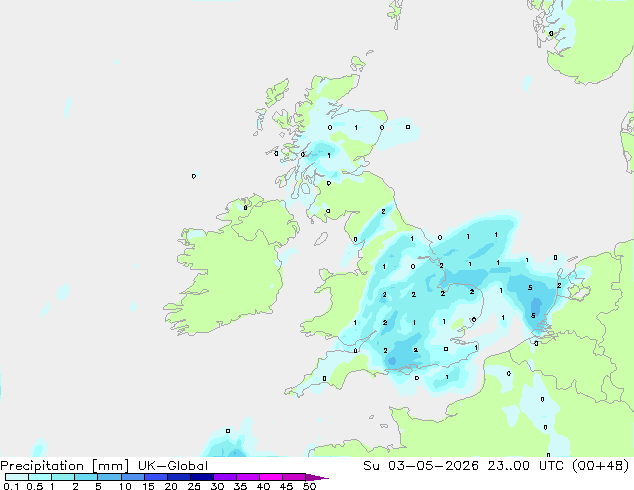This screenshot has width=634, height=490.
Task: Choose the 25–30 mm dark navy swatch
Action: click(202, 477)
